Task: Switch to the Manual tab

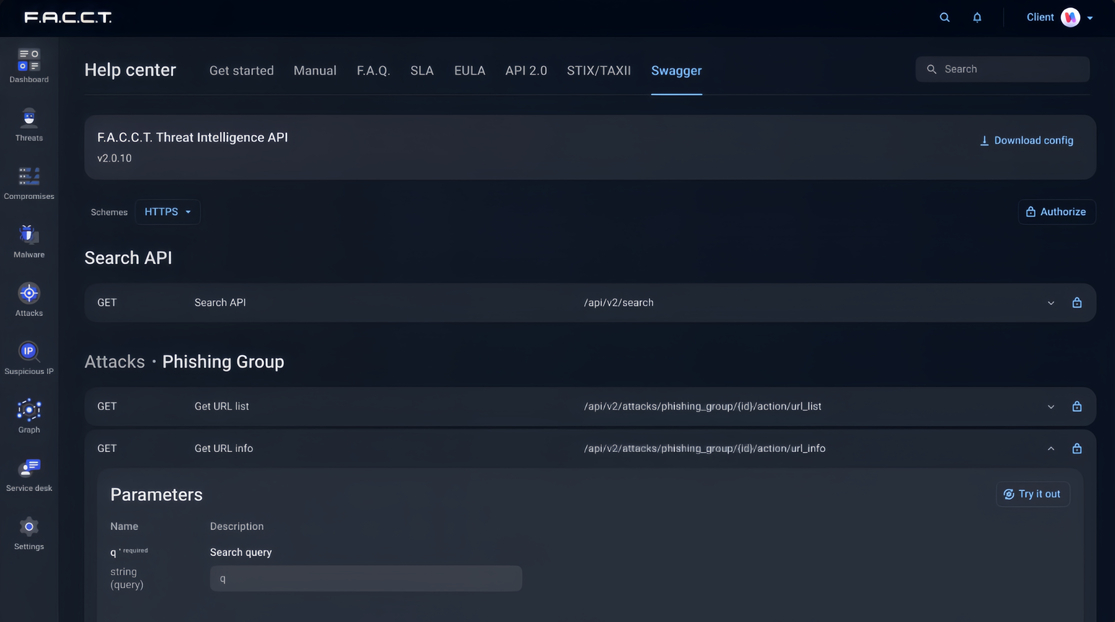Action: tap(315, 70)
